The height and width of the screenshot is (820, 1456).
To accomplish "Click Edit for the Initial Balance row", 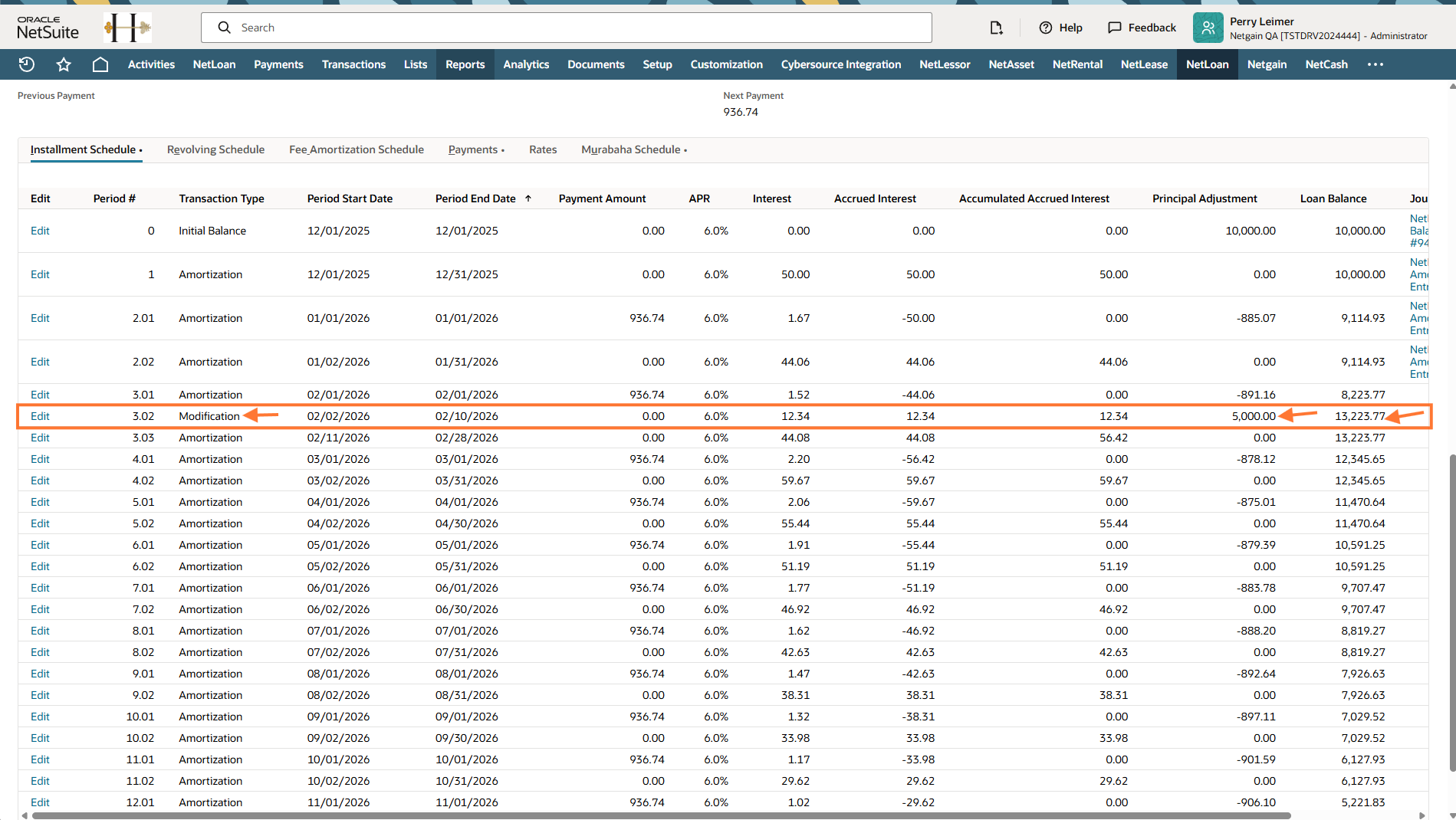I will coord(40,231).
